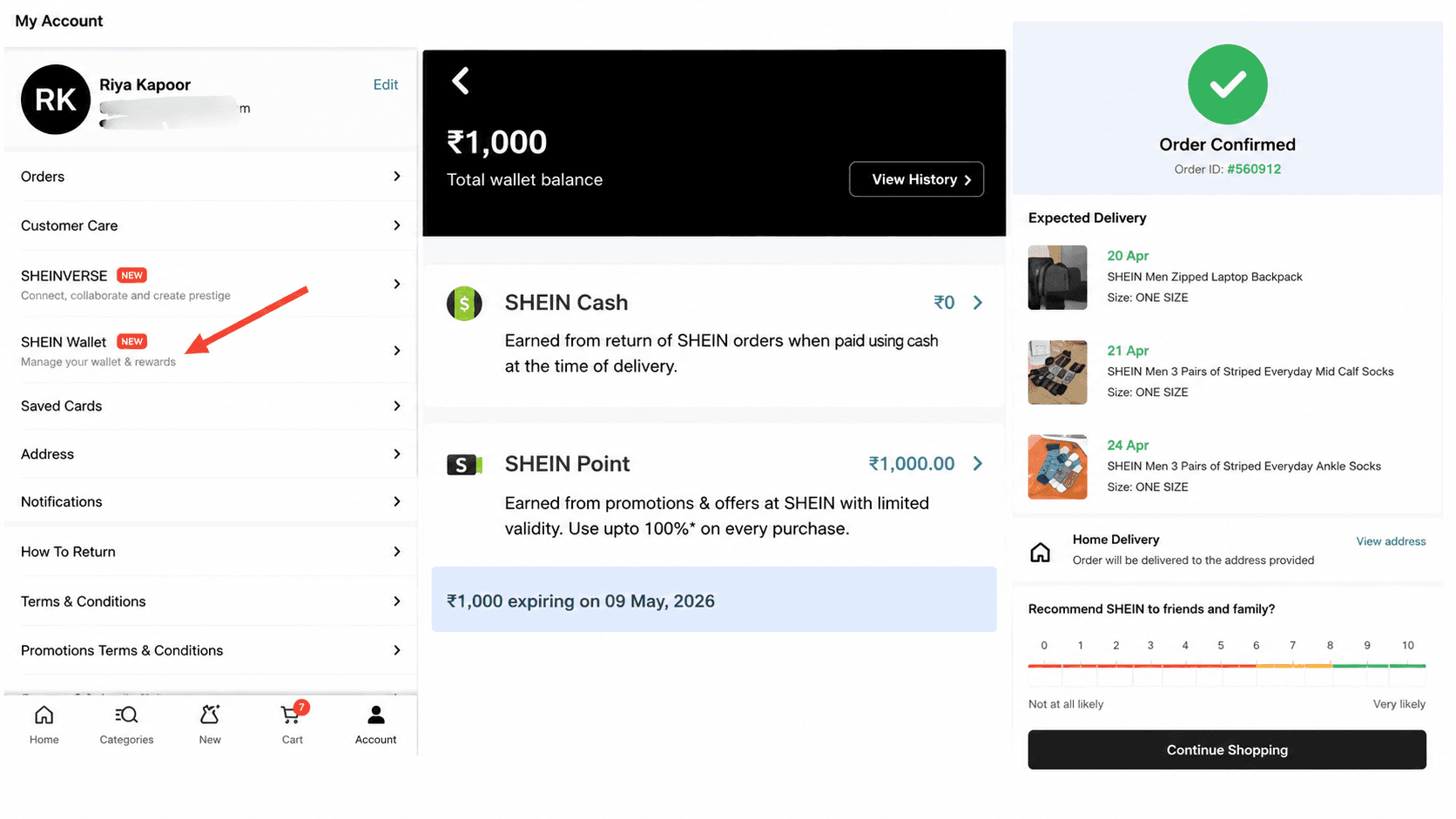Click Edit next to Riya Kapoor

pos(386,84)
